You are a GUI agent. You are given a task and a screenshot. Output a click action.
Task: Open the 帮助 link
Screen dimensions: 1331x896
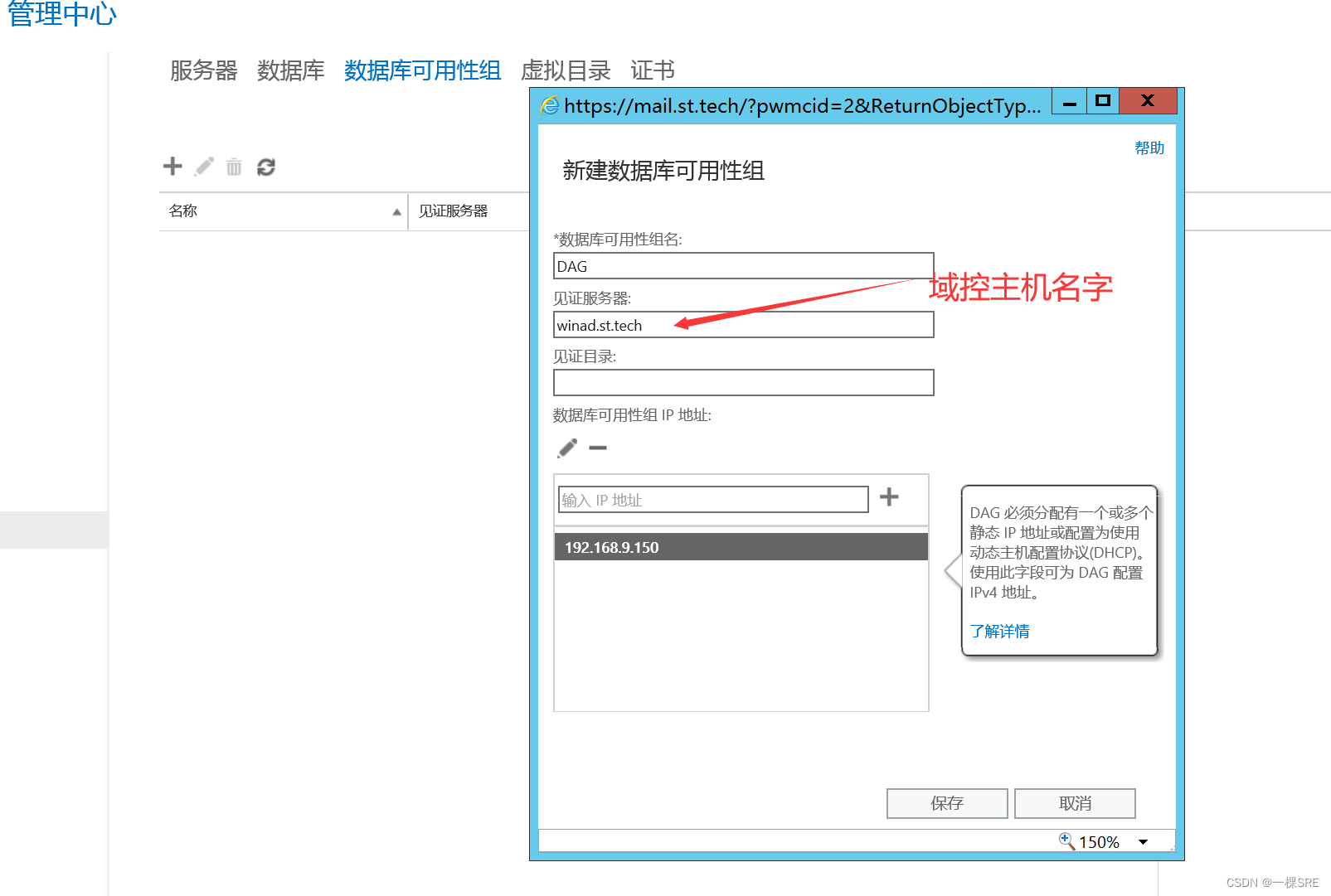[x=1149, y=148]
